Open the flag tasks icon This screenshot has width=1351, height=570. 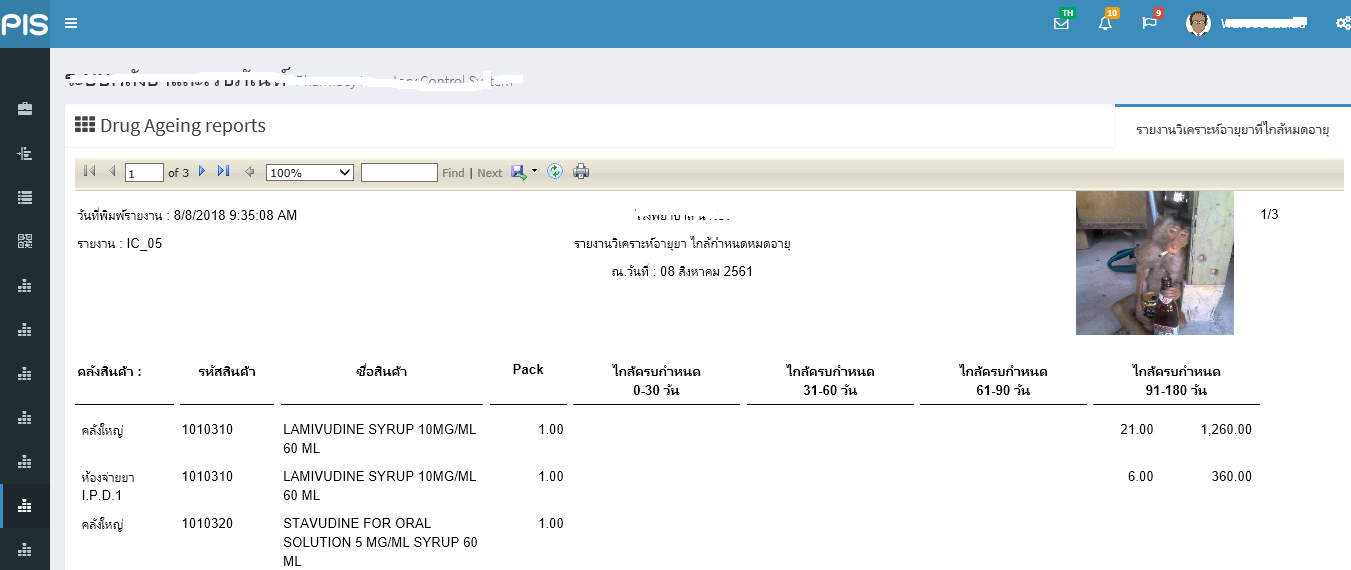tap(1149, 23)
